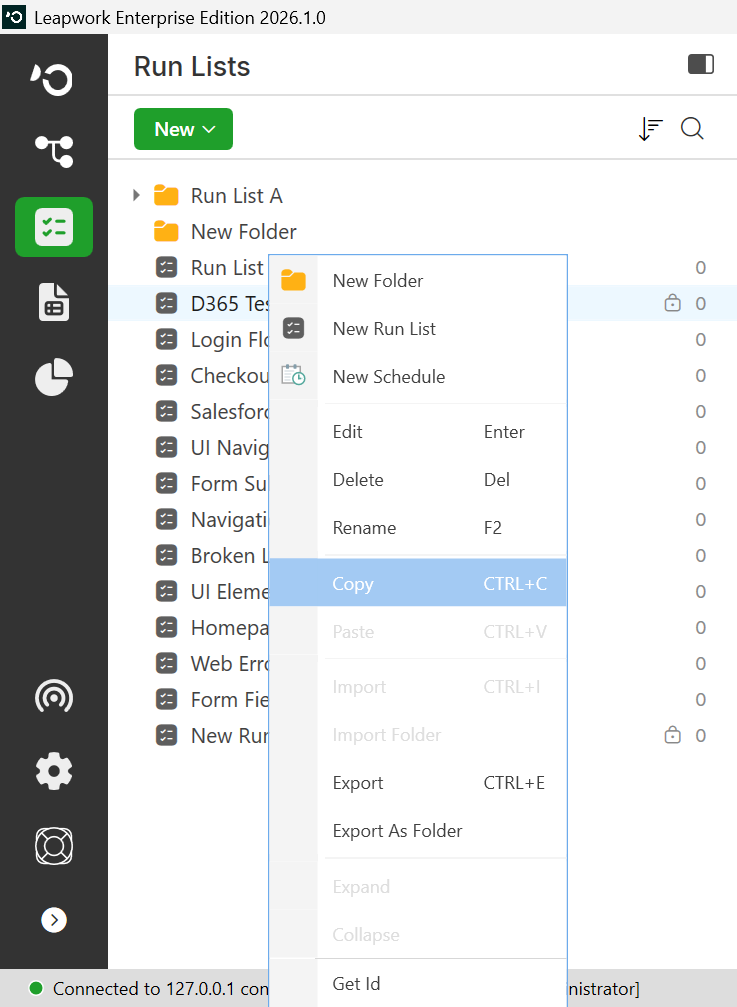Open the New dropdown button
737x1007 pixels.
184,129
